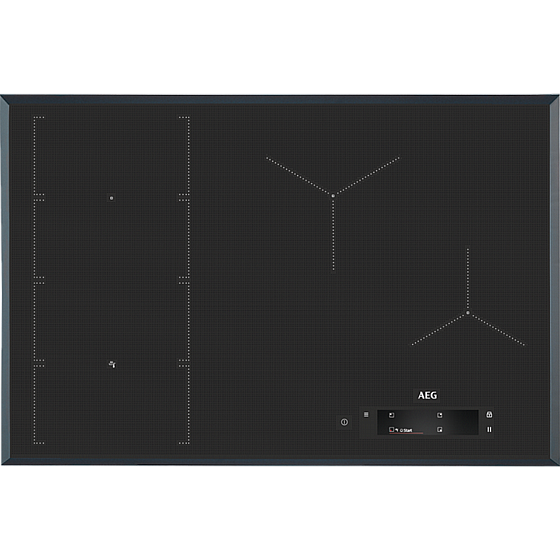Select rear-right cooking zone icon on display
The width and height of the screenshot is (560, 560).
click(x=440, y=415)
